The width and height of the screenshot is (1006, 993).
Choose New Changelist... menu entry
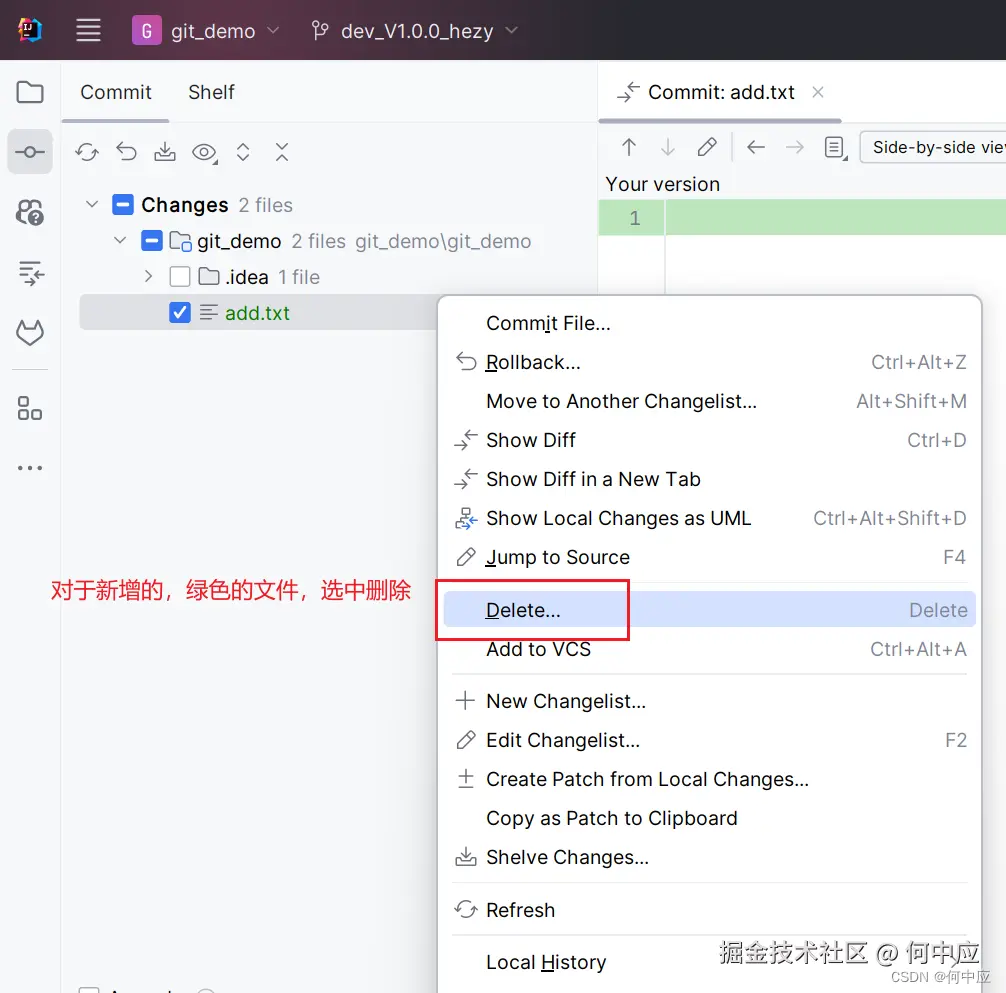(x=709, y=701)
